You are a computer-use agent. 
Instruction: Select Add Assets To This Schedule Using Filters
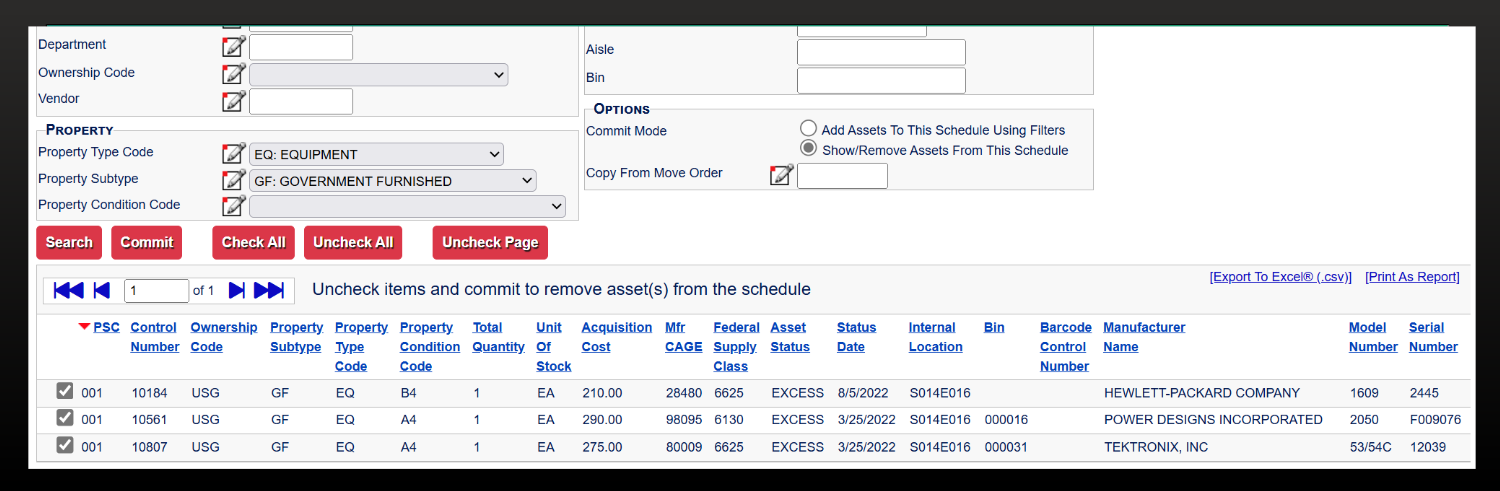coord(809,129)
